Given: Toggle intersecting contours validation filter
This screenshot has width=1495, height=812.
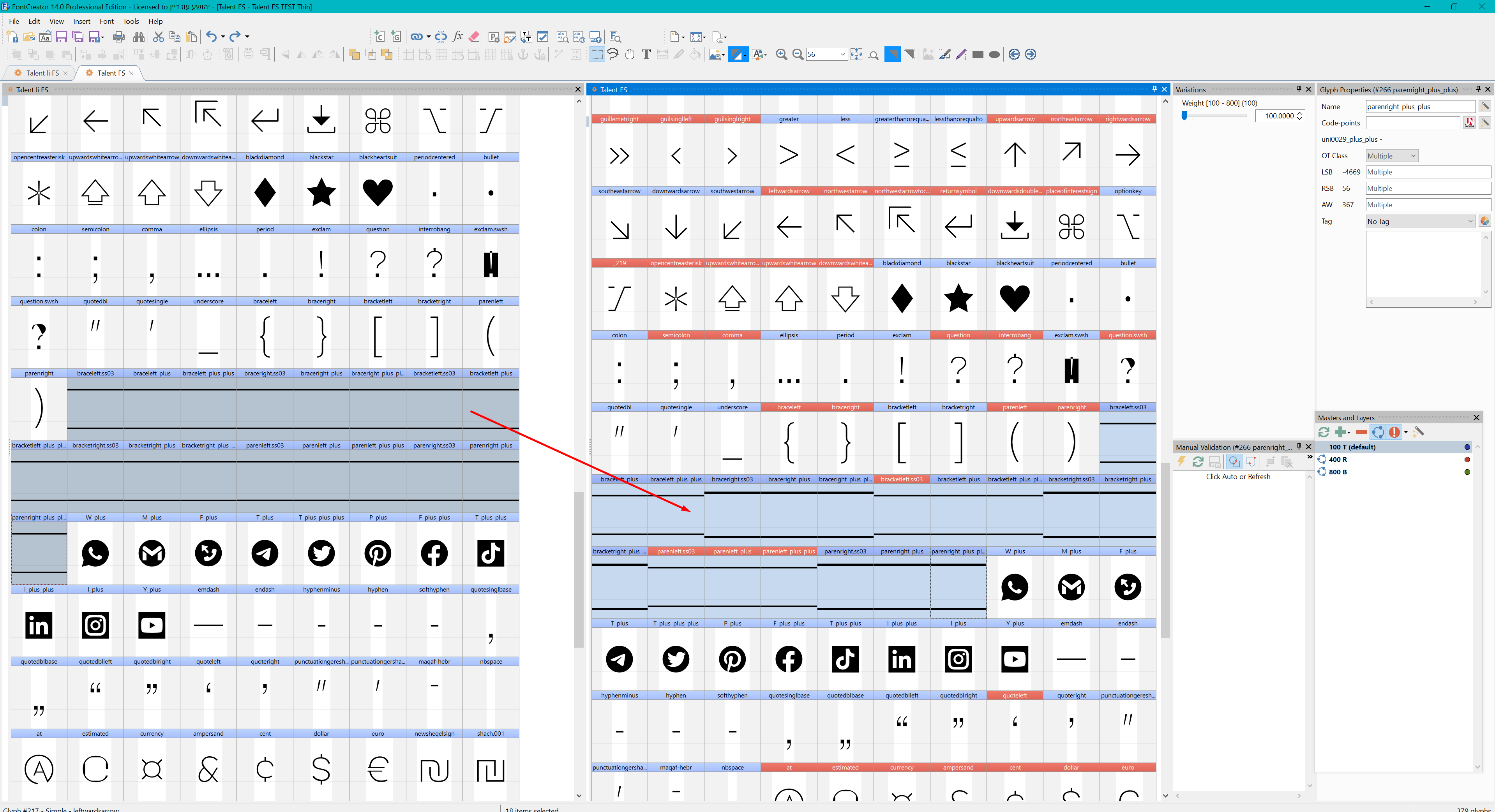Looking at the screenshot, I should (x=1234, y=461).
